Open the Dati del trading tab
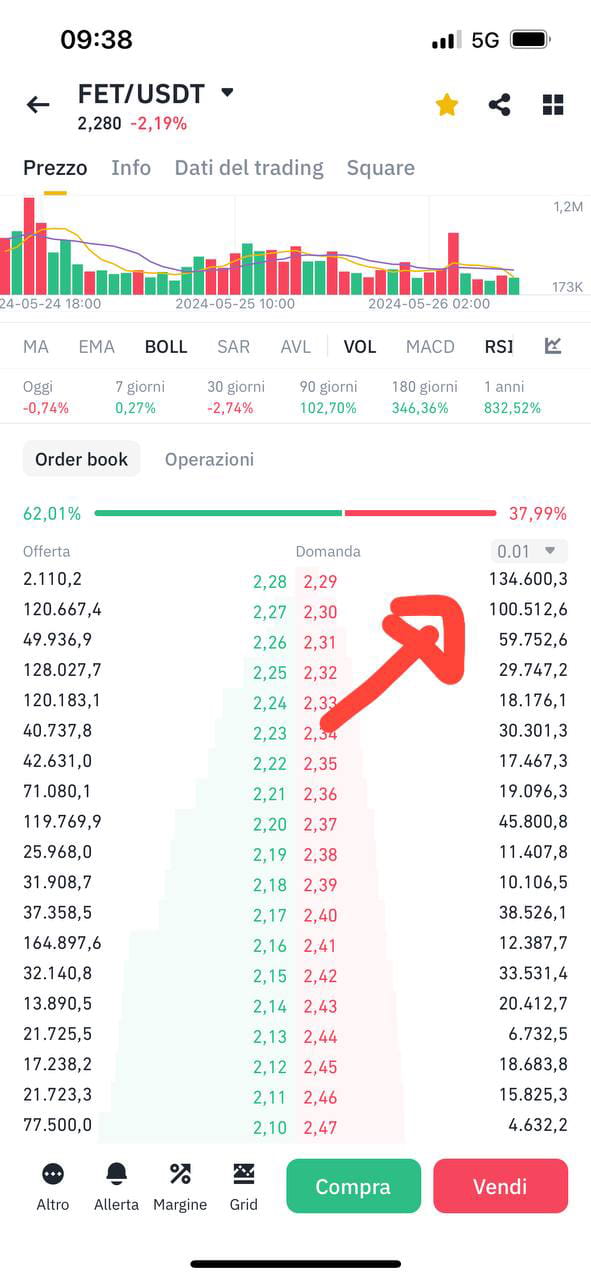Image resolution: width=591 pixels, height=1280 pixels. [248, 167]
